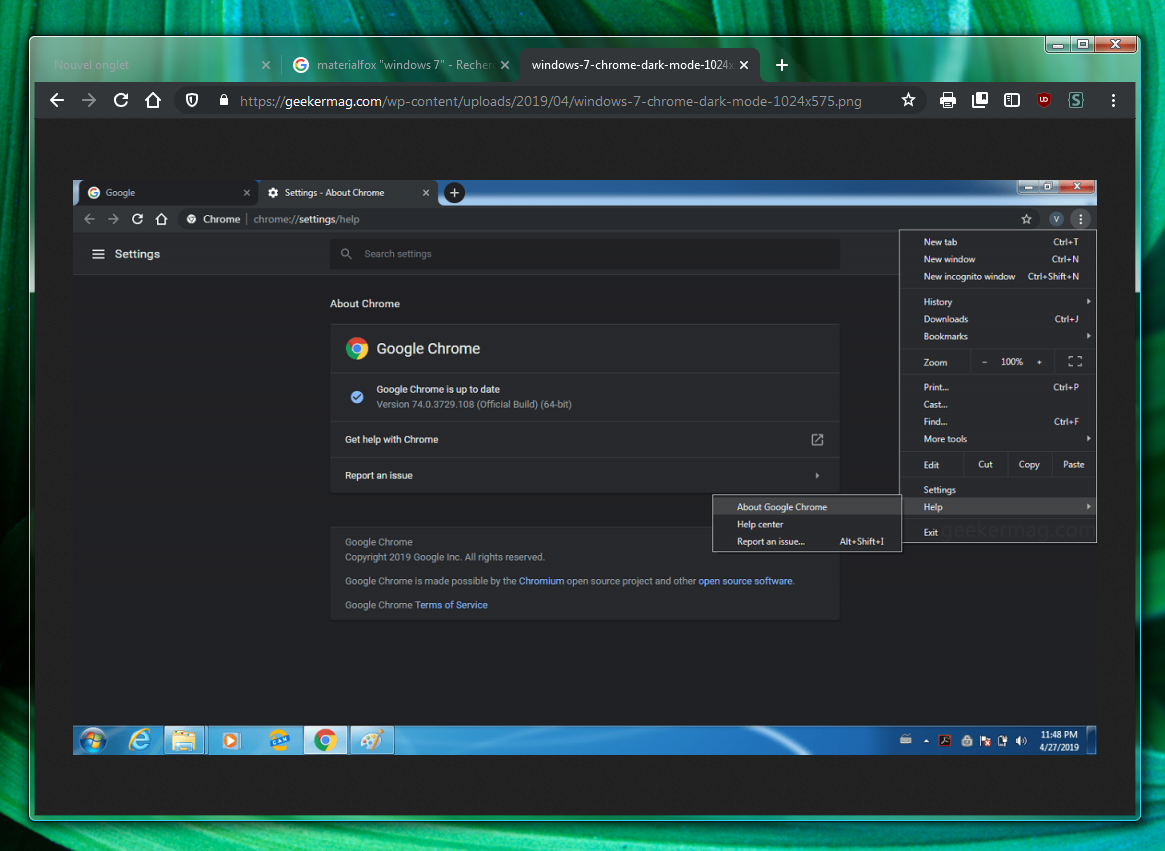Open the outer browser's three-dot menu
The image size is (1165, 851).
click(1113, 100)
